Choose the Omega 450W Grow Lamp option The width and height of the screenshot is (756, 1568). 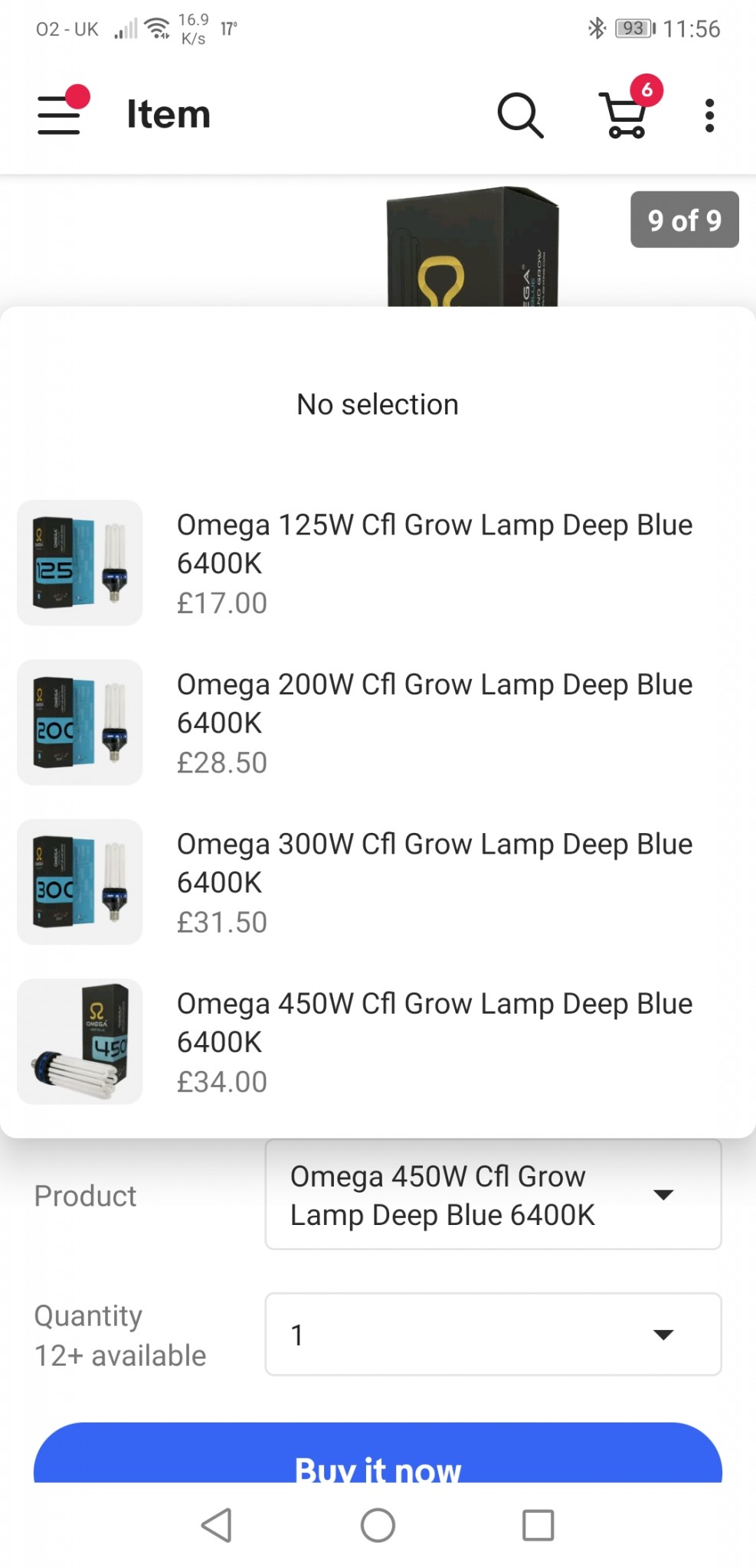tap(434, 1041)
